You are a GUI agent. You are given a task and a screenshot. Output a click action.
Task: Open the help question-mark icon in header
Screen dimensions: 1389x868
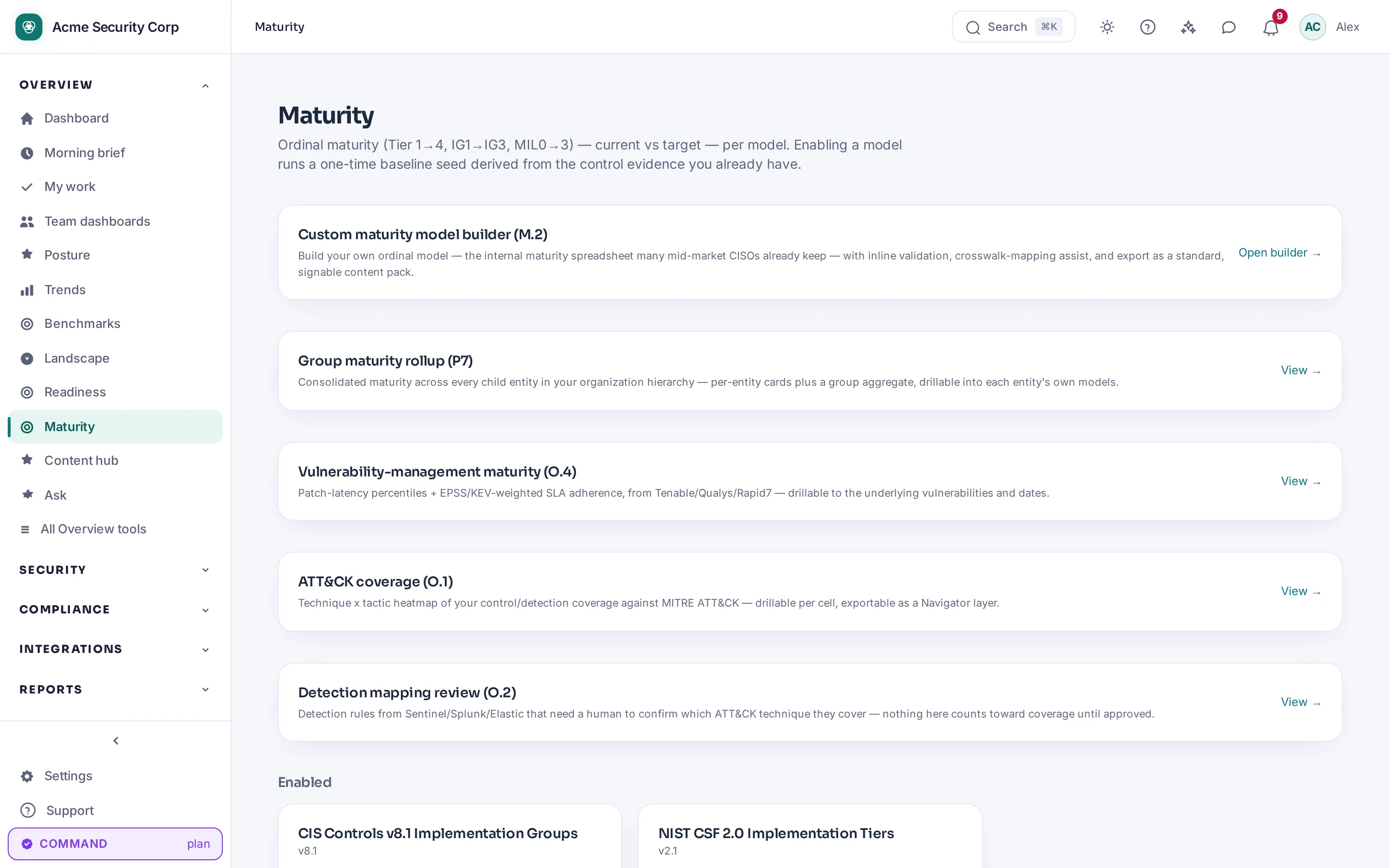pos(1147,27)
